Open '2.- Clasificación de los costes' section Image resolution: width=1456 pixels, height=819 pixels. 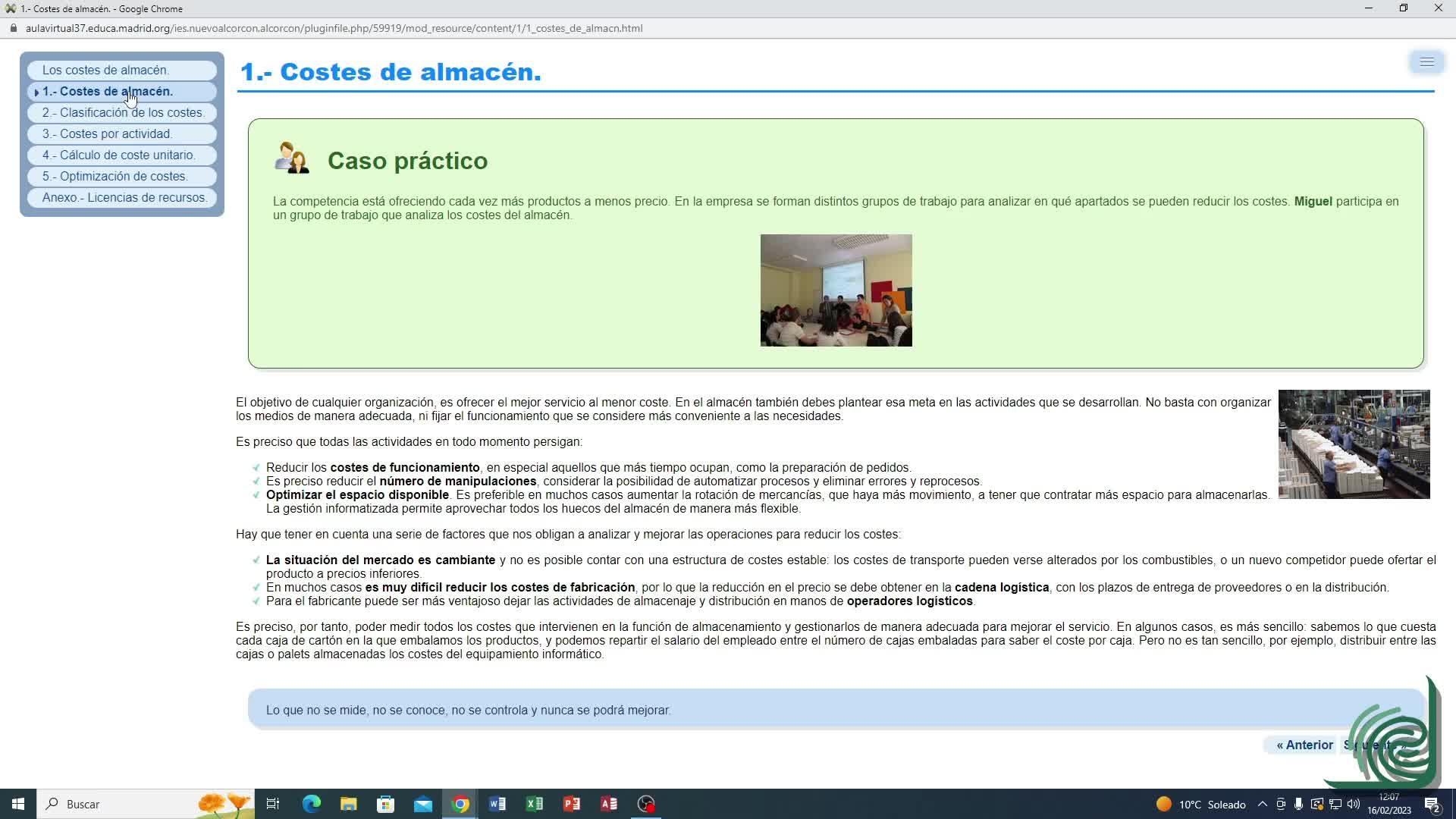[x=123, y=112]
